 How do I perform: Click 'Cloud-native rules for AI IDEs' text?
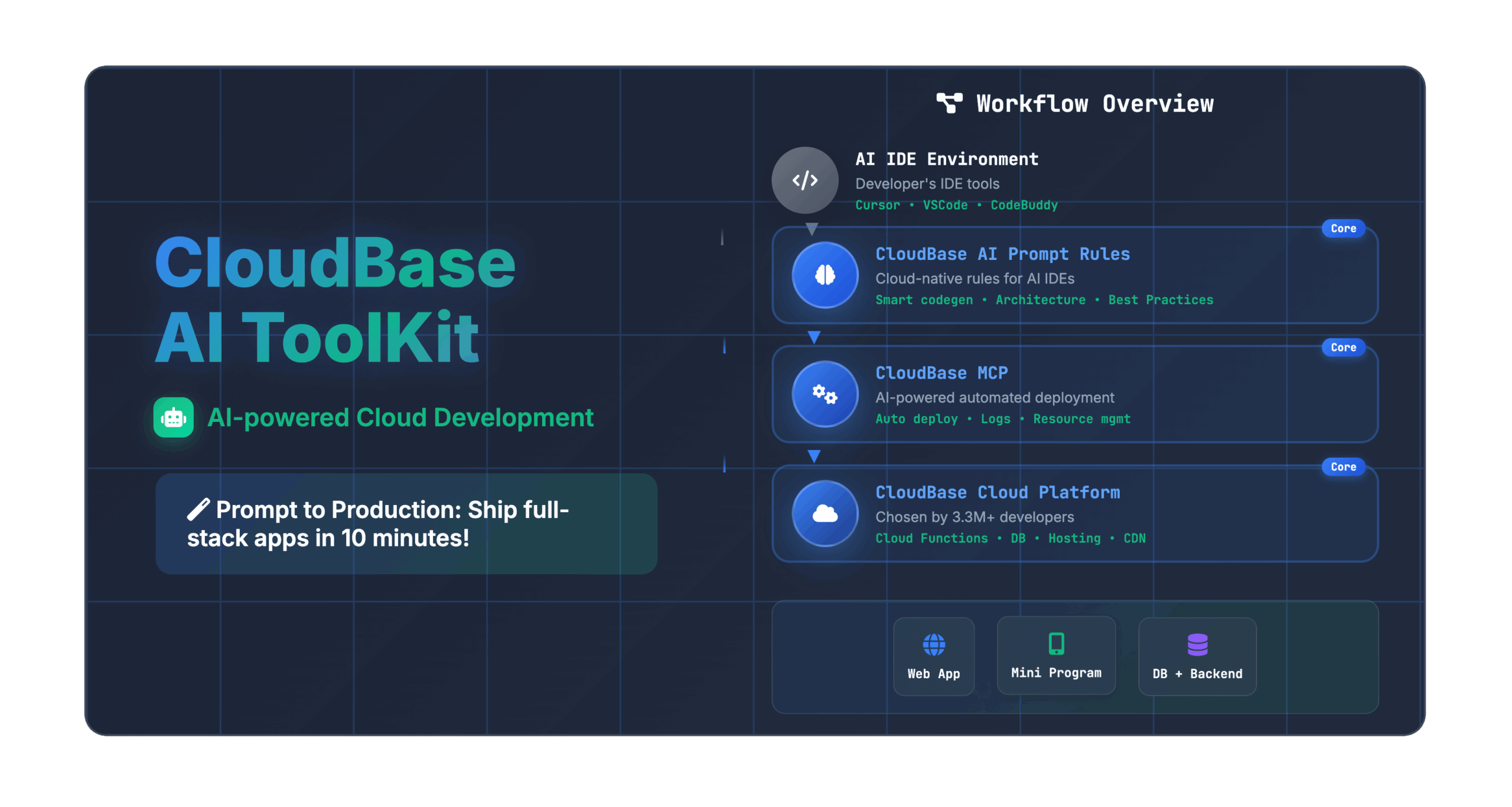pos(975,278)
